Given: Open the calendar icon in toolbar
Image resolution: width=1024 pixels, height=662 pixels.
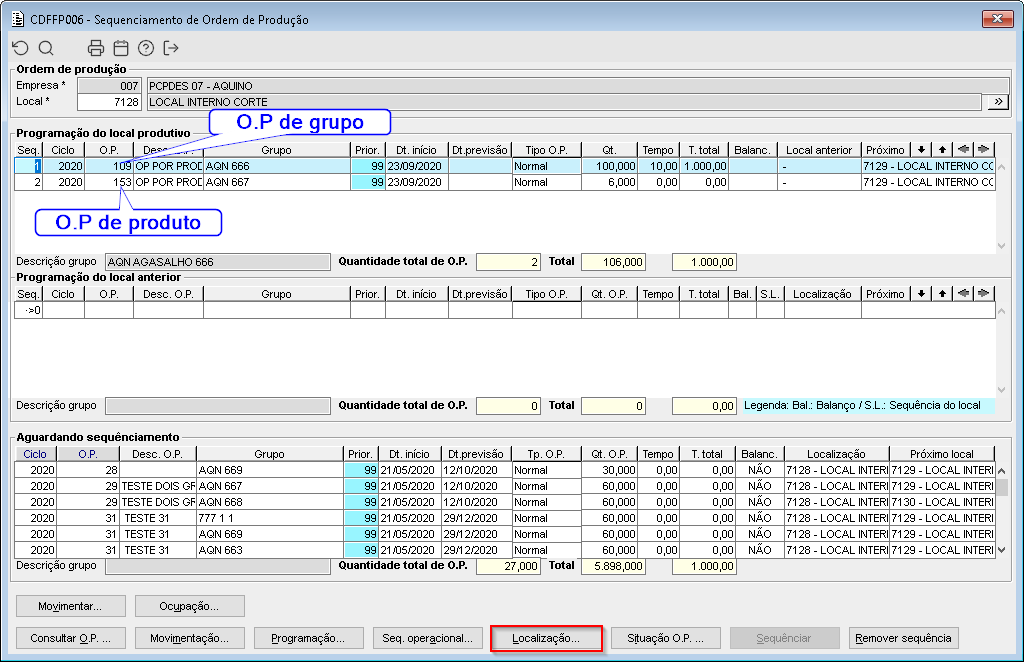Looking at the screenshot, I should [121, 48].
